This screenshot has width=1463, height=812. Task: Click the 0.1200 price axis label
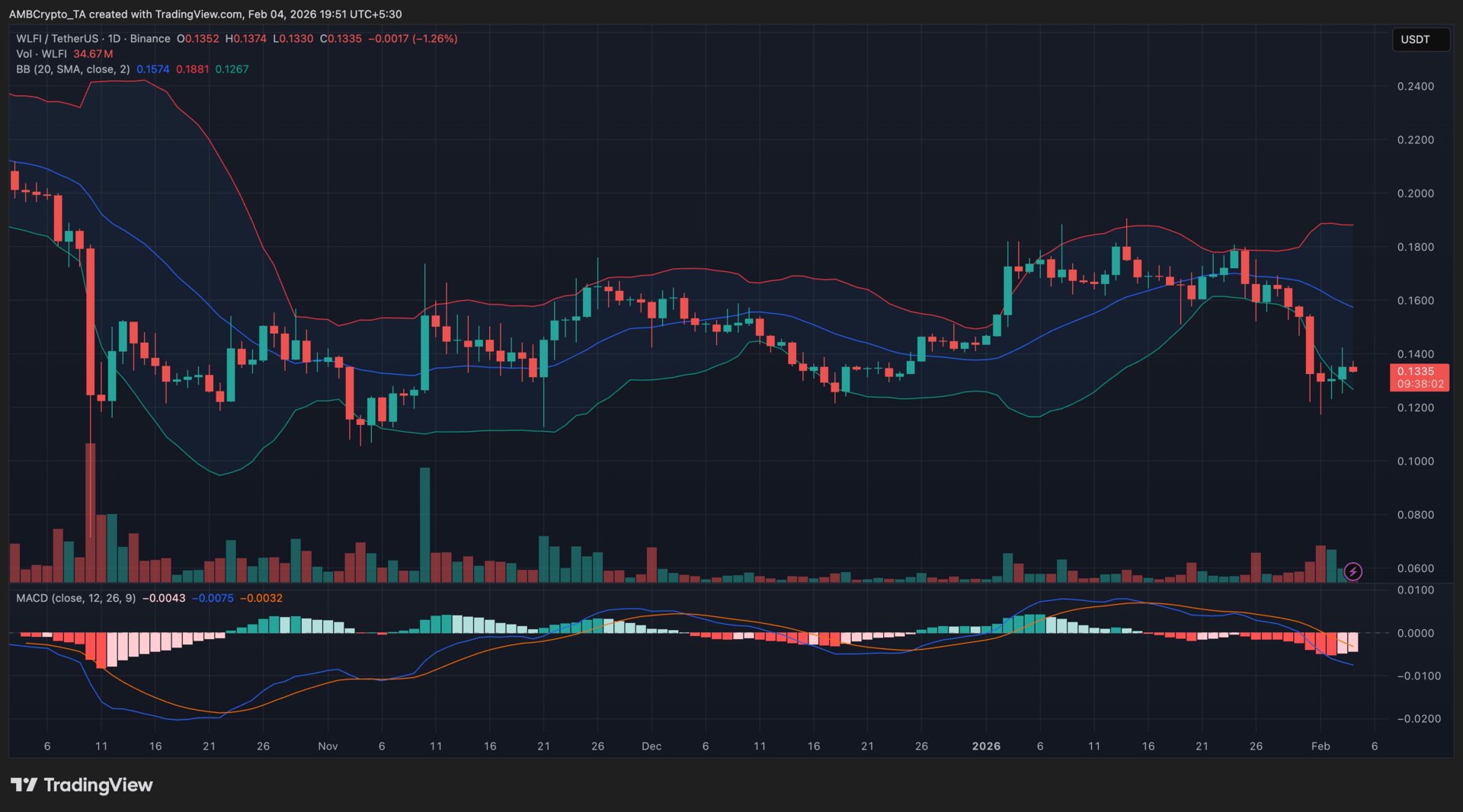pyautogui.click(x=1416, y=408)
